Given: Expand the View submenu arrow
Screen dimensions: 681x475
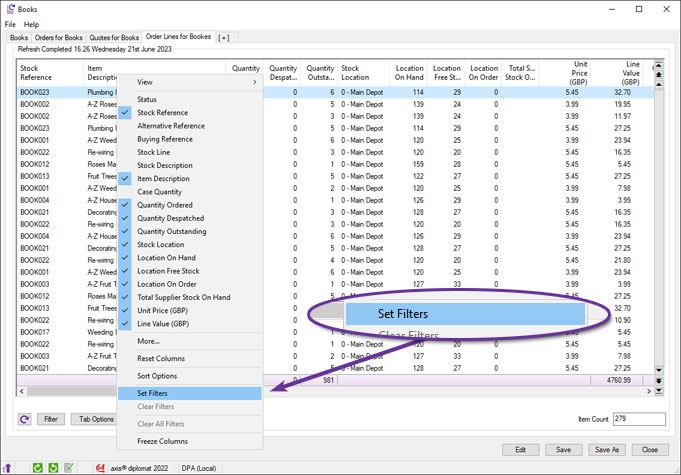Looking at the screenshot, I should point(255,82).
